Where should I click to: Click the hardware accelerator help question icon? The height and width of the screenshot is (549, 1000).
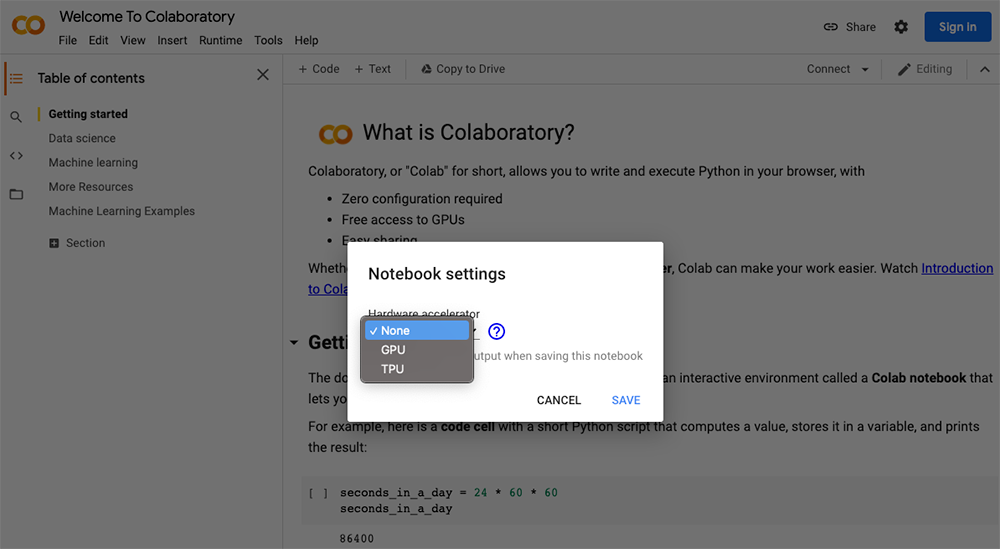tap(496, 331)
